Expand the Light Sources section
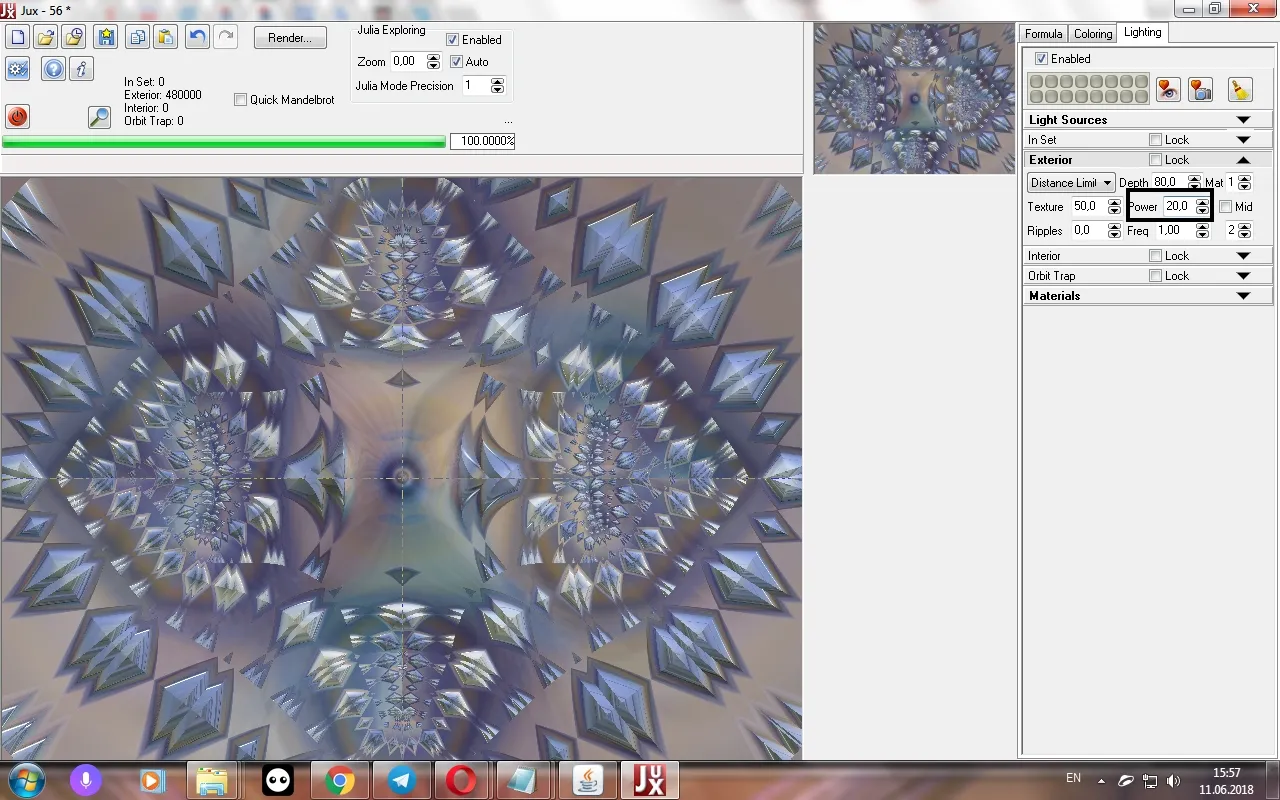This screenshot has height=800, width=1280. point(1243,120)
